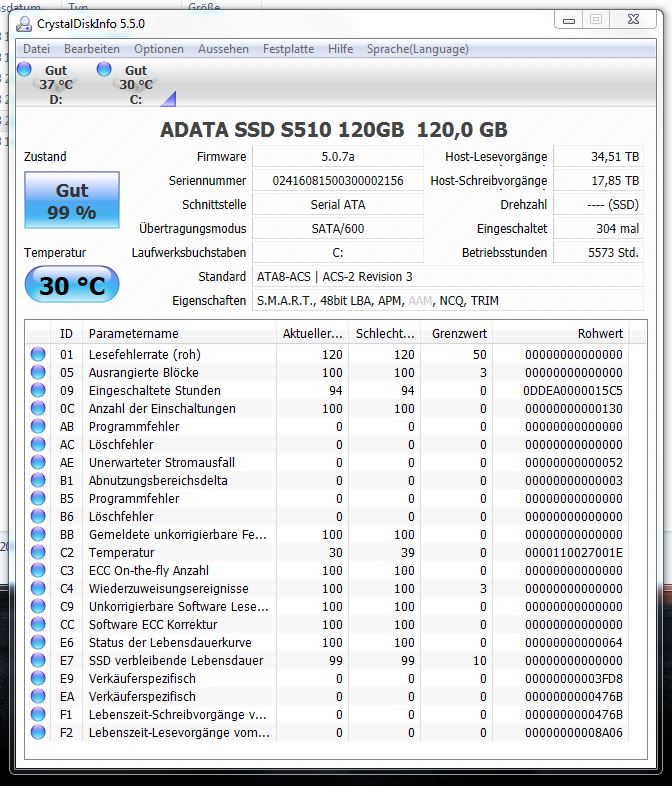
Task: Click the Aktueller column header
Action: (x=312, y=333)
